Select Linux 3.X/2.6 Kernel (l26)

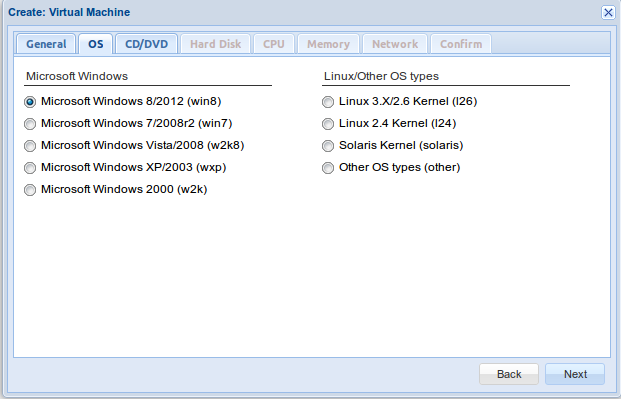coord(328,102)
